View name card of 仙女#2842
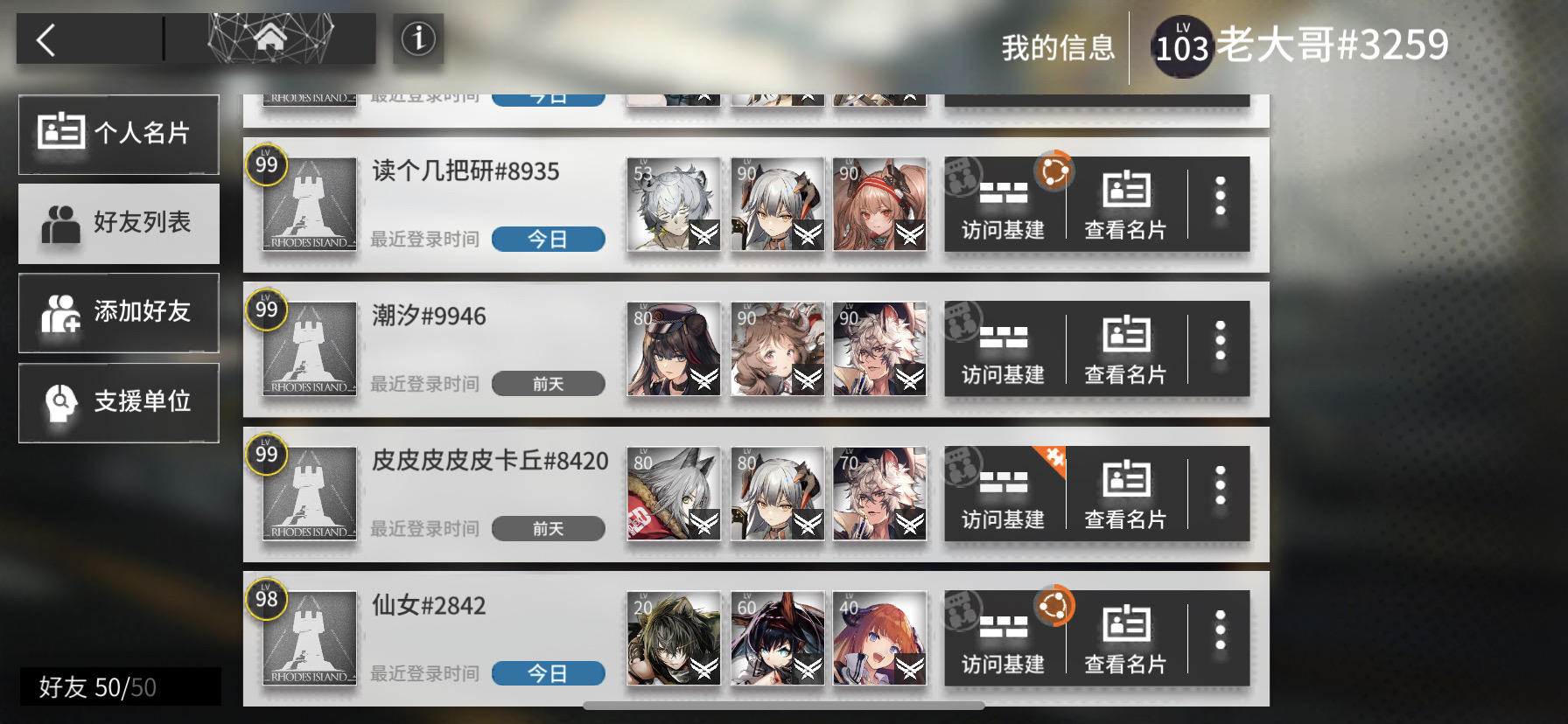 coord(1126,638)
